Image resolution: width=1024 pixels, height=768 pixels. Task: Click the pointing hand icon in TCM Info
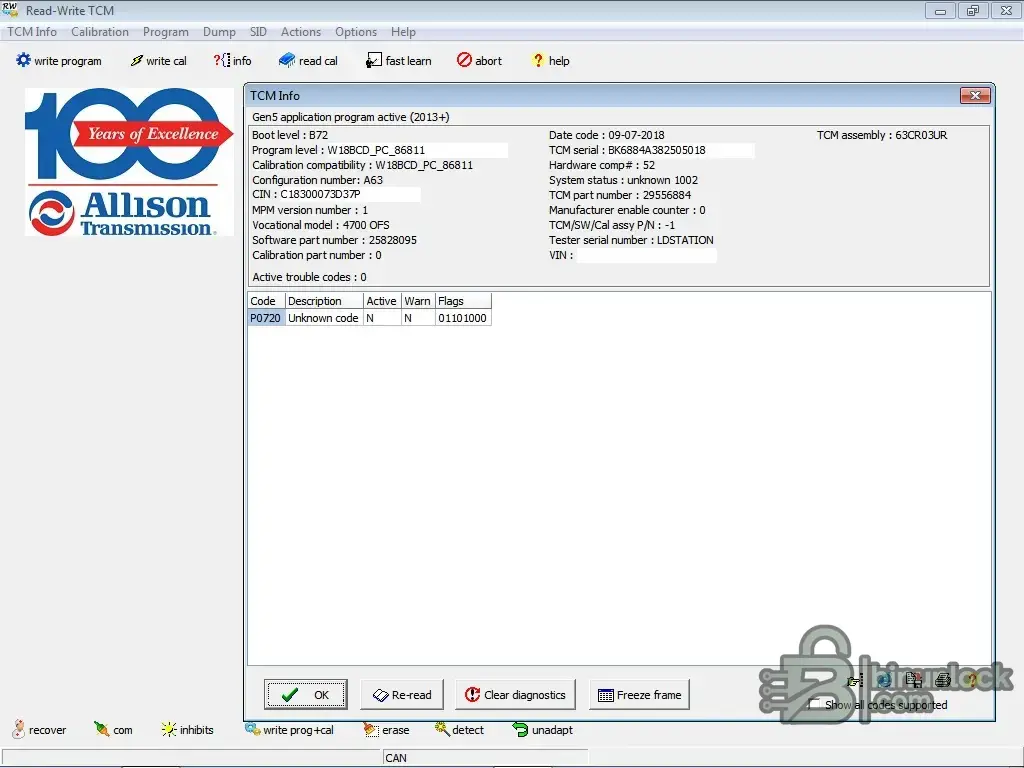(x=855, y=680)
